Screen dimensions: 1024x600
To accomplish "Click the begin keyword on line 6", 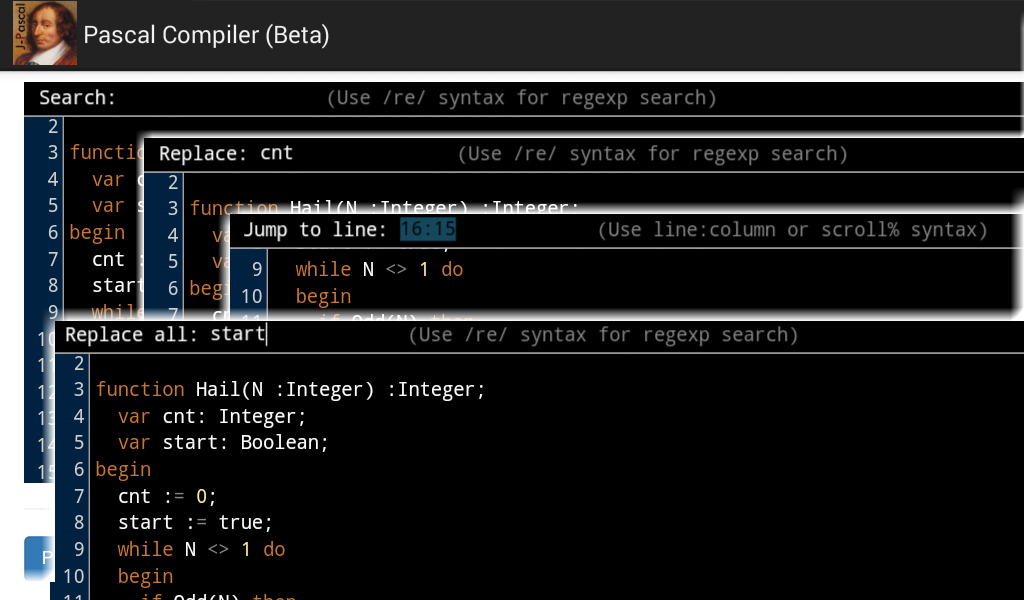I will [x=122, y=468].
